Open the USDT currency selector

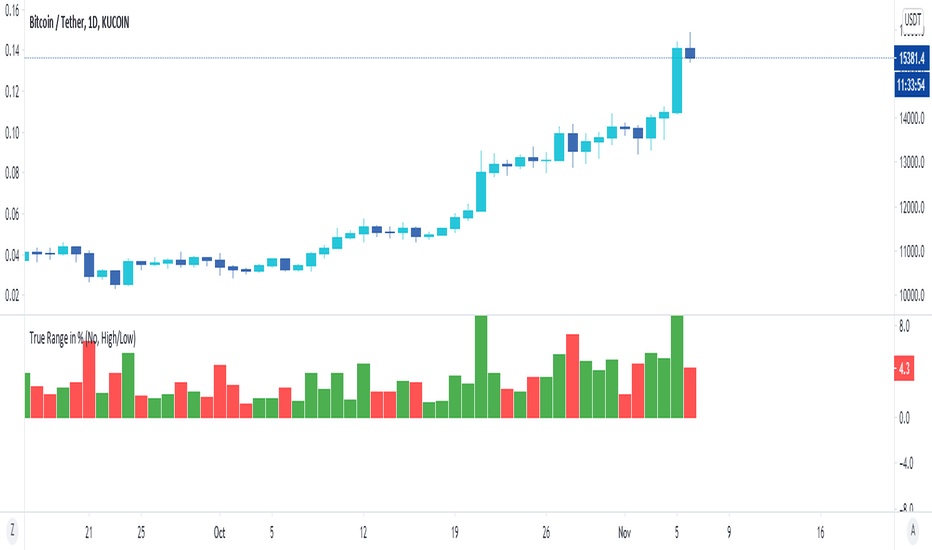(x=912, y=20)
